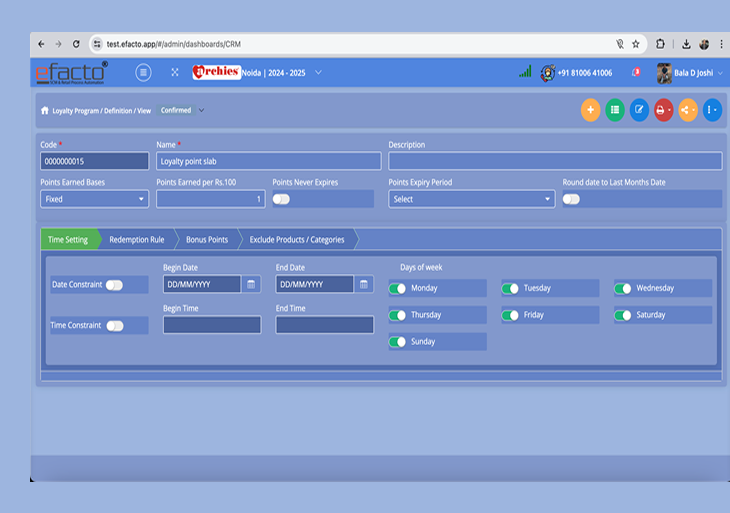Turn off Friday toggle
730x513 pixels.
pyautogui.click(x=510, y=316)
